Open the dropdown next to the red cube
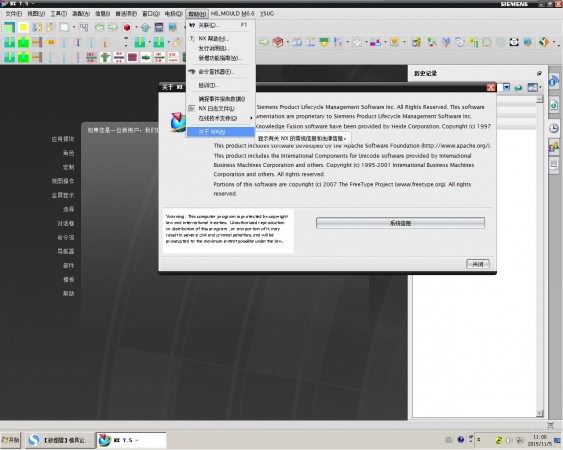The image size is (563, 450). coord(136,27)
